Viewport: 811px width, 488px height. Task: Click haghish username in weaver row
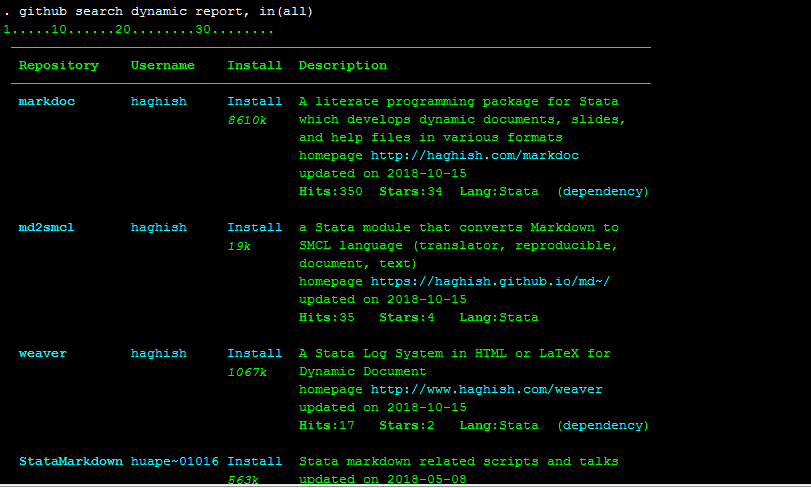pyautogui.click(x=159, y=354)
